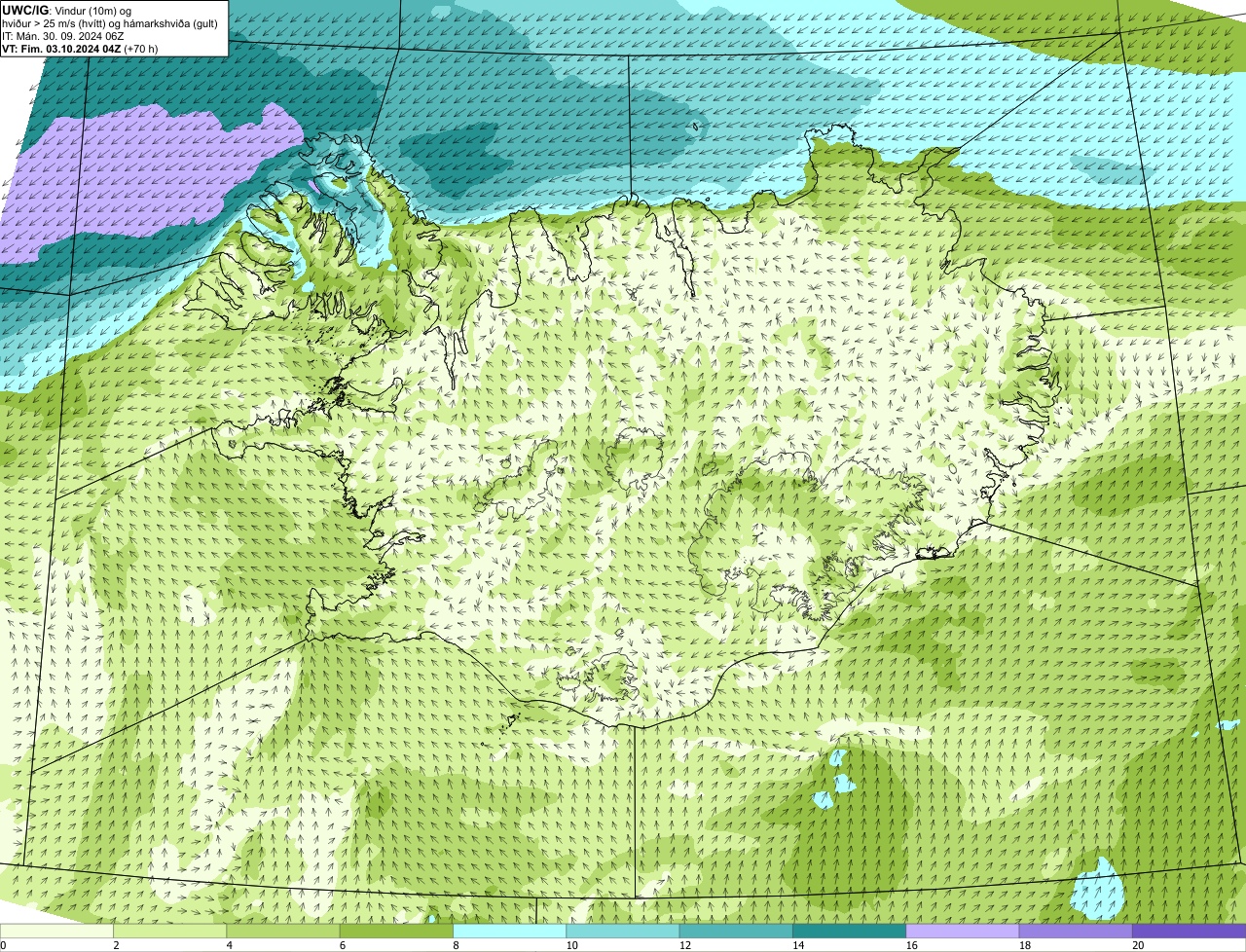
Task: Click the 10–12 turquoise legend swatch
Action: tap(623, 931)
